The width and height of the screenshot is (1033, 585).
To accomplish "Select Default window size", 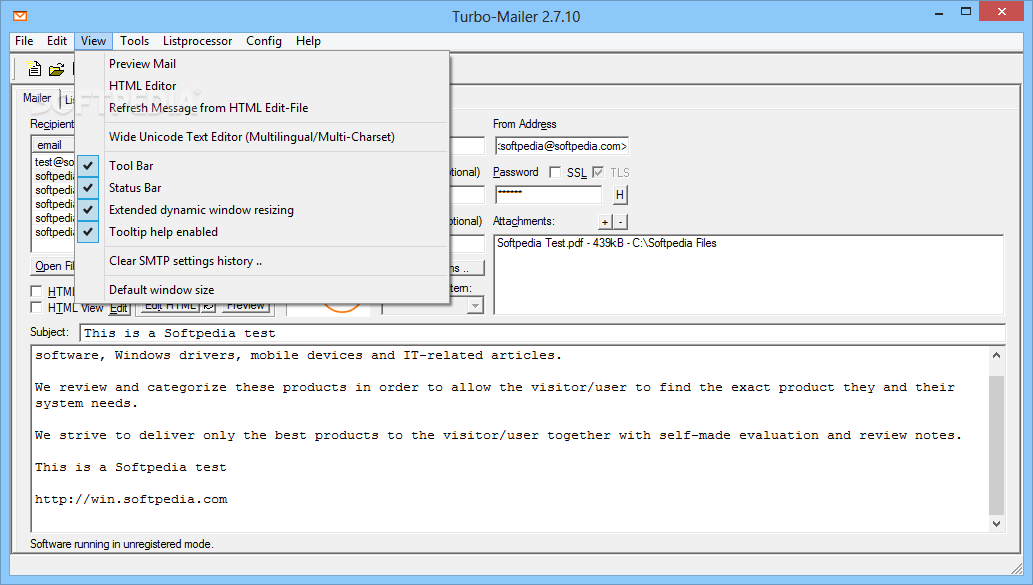I will point(262,290).
